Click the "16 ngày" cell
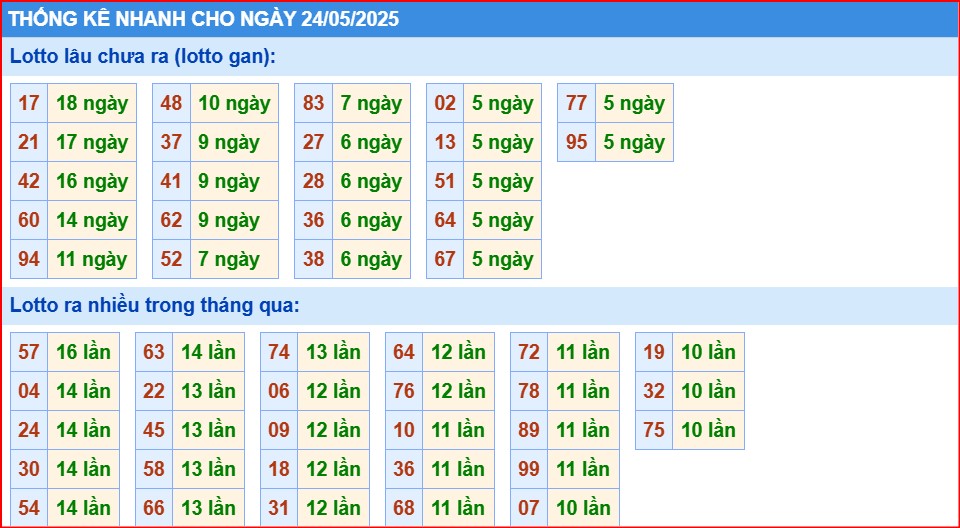This screenshot has height=528, width=960. (x=92, y=181)
